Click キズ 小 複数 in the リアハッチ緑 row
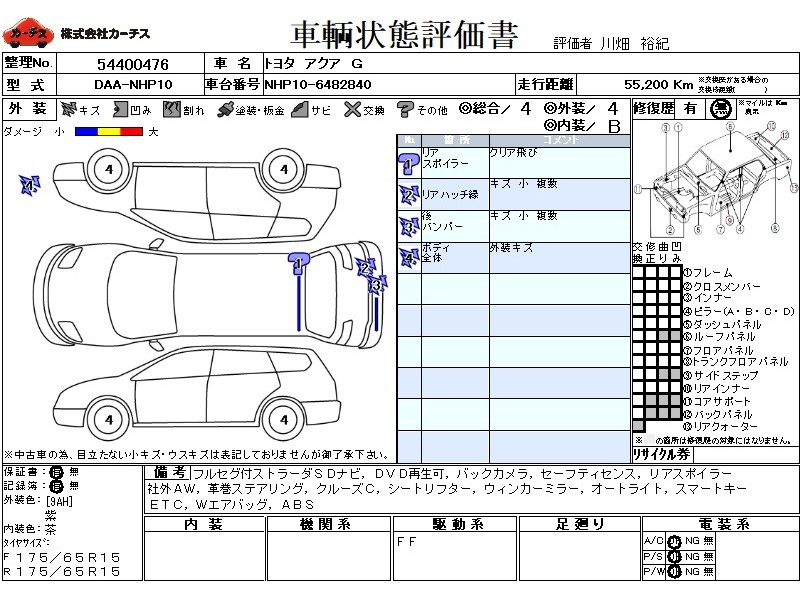Viewport: 800px width, 600px height. click(x=523, y=184)
